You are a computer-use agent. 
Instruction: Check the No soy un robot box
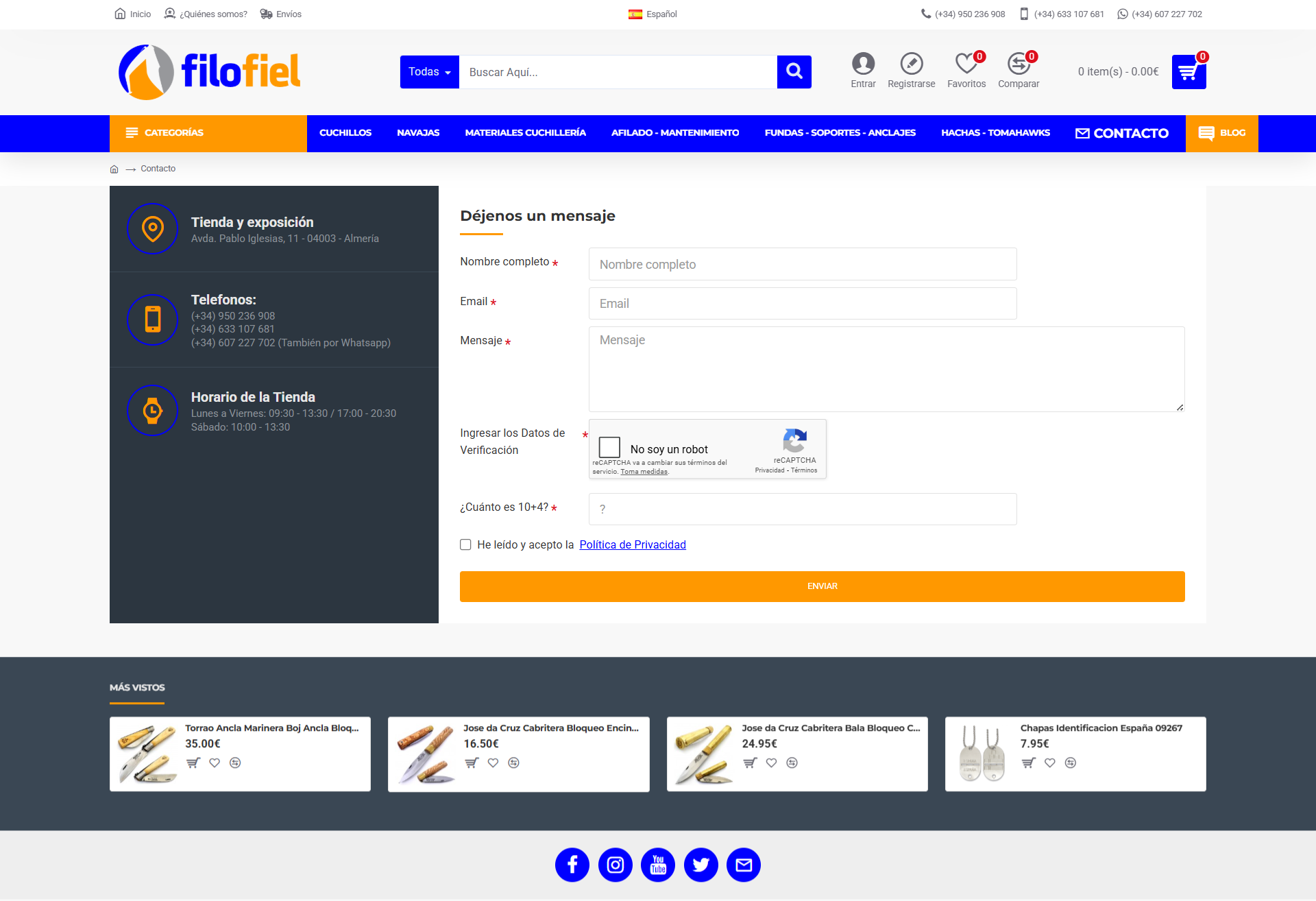(609, 448)
